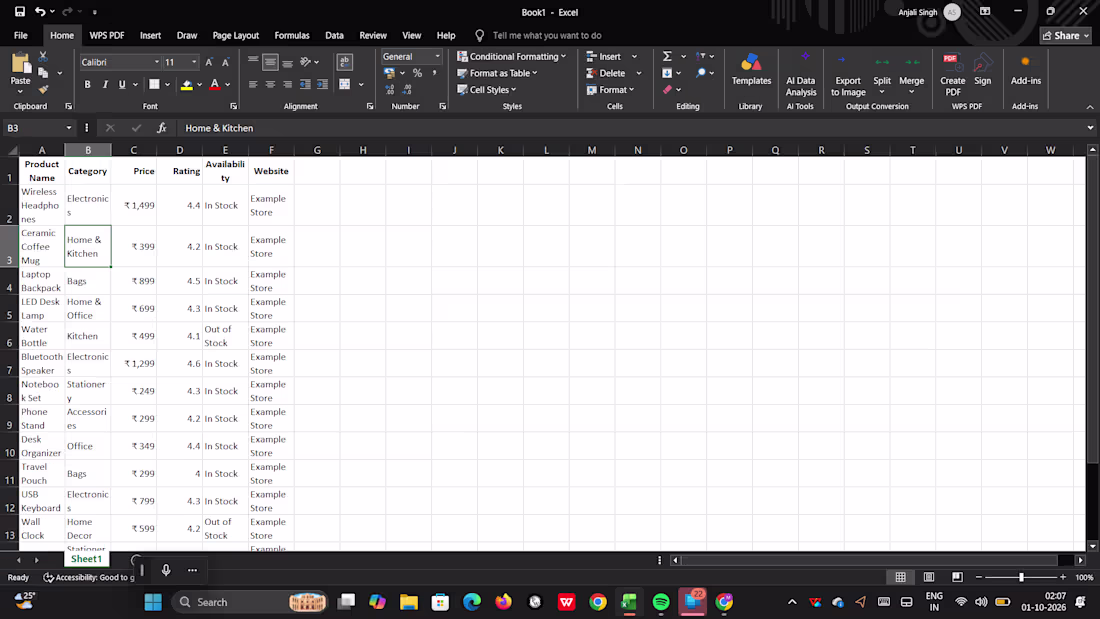Viewport: 1100px width, 619px height.
Task: Click the zoom slider handle
Action: [1021, 577]
